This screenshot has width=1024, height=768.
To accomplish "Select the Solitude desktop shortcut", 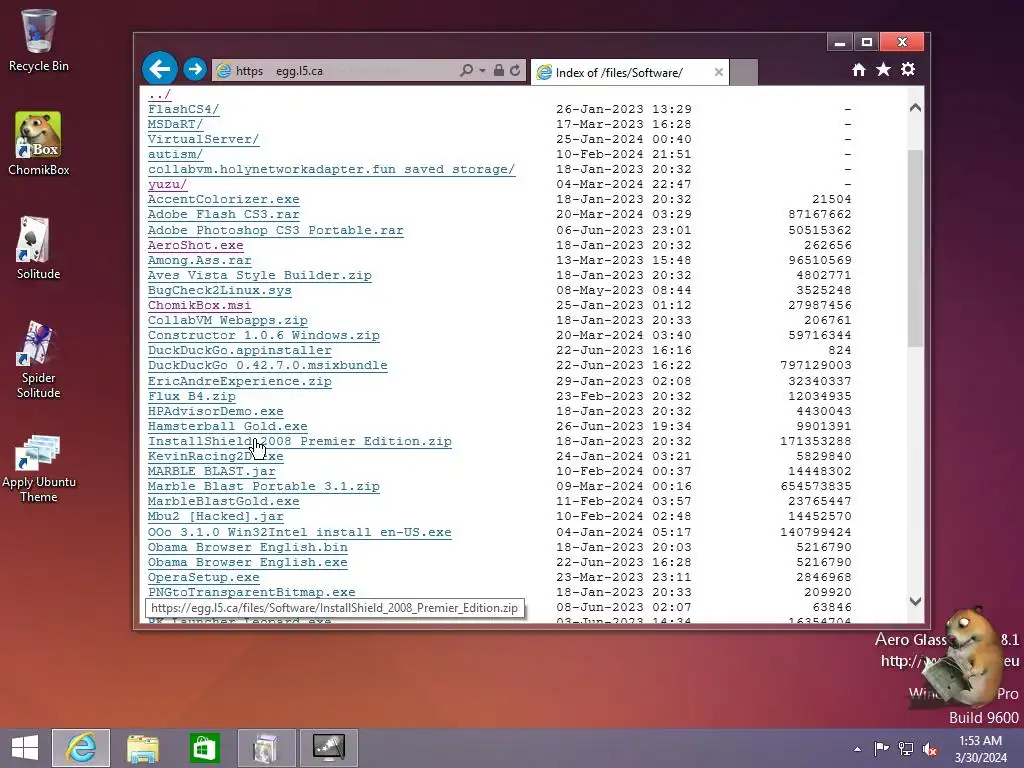I will coord(39,248).
